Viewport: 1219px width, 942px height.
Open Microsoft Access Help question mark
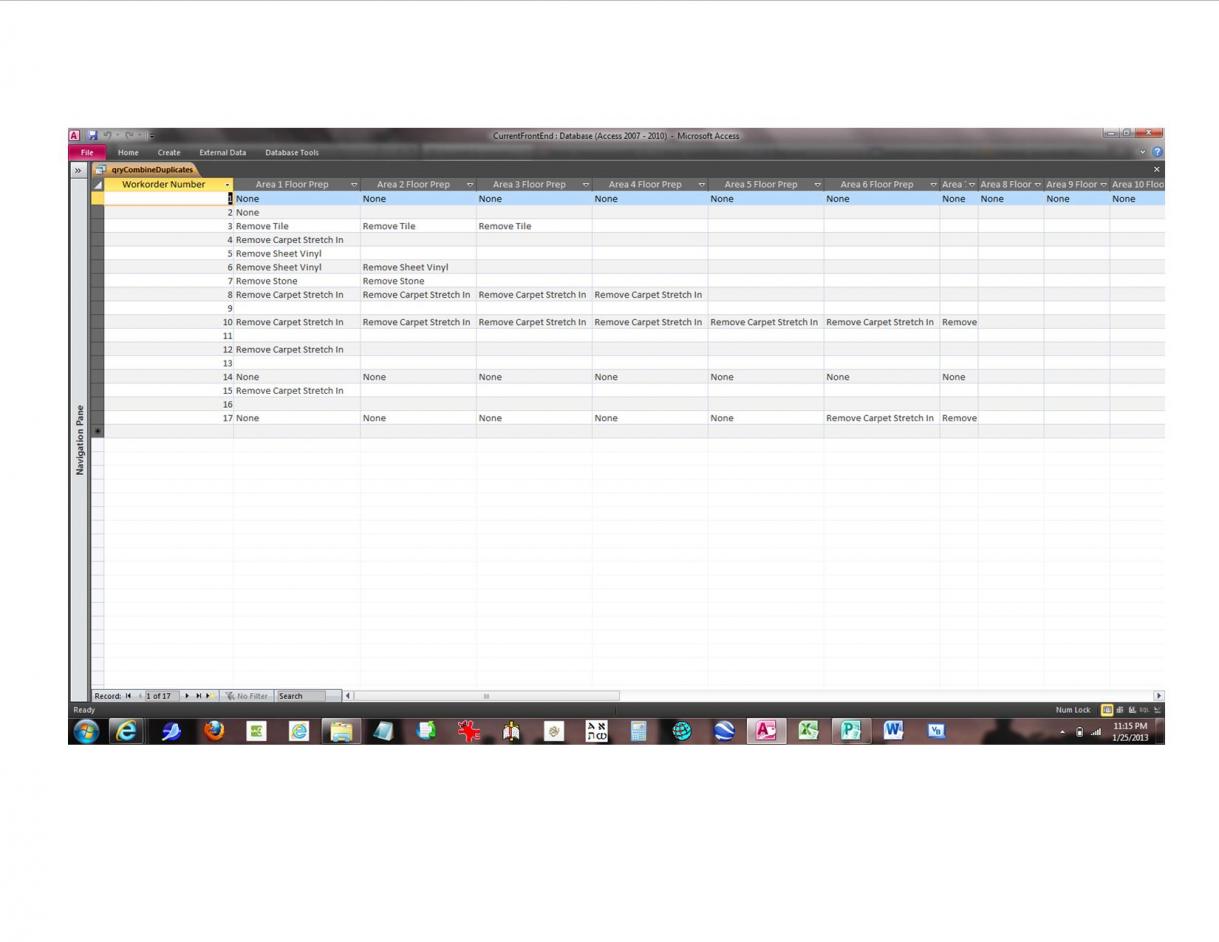1157,152
